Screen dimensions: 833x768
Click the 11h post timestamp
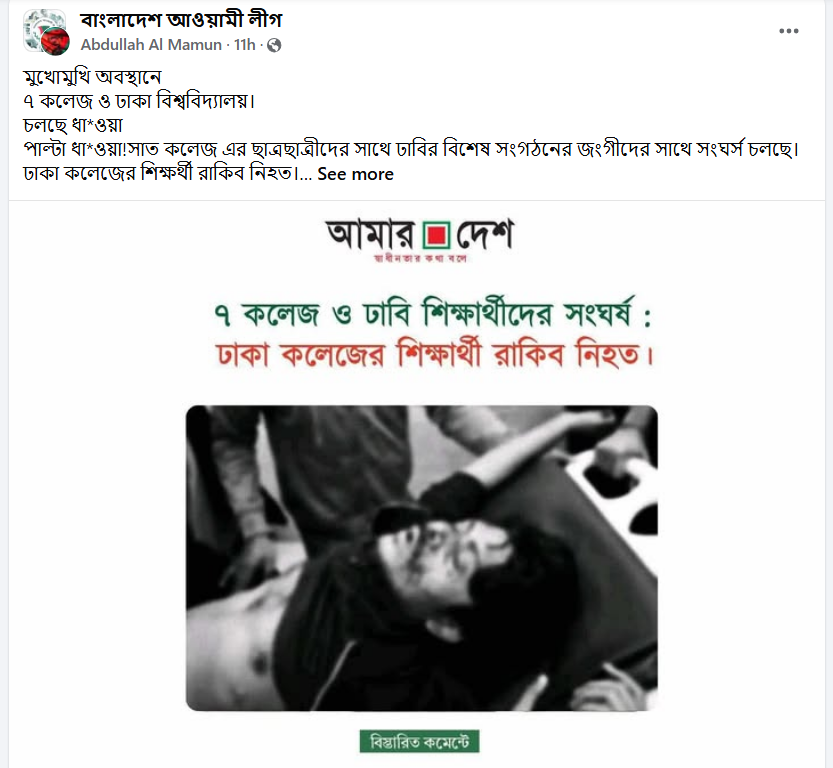click(244, 45)
